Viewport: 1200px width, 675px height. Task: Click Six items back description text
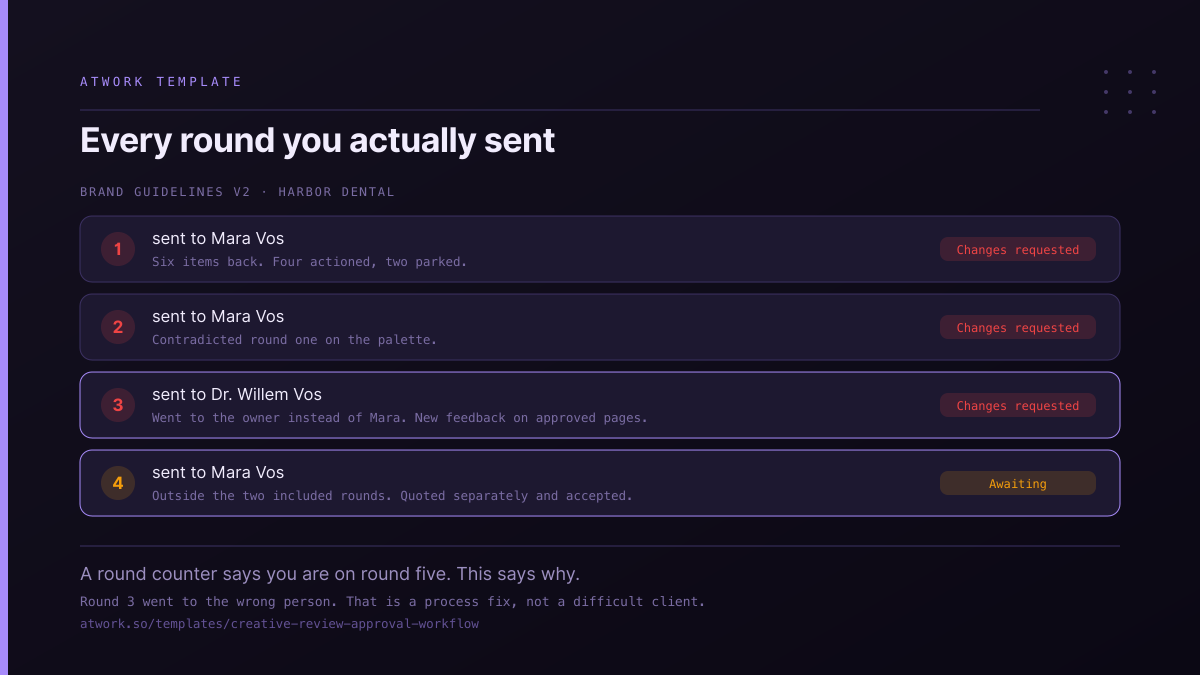pyautogui.click(x=309, y=262)
